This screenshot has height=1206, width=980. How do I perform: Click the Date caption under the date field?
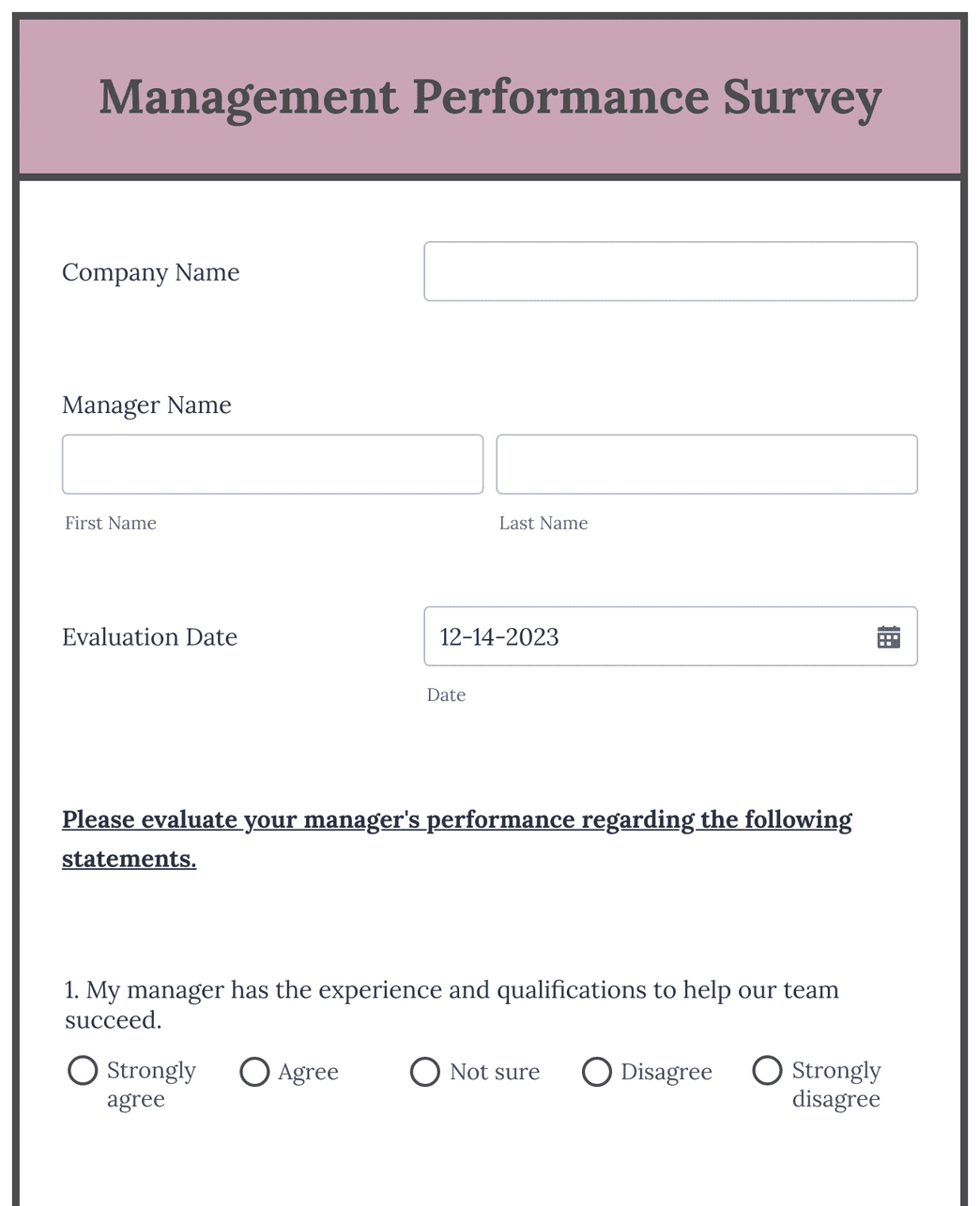coord(446,695)
